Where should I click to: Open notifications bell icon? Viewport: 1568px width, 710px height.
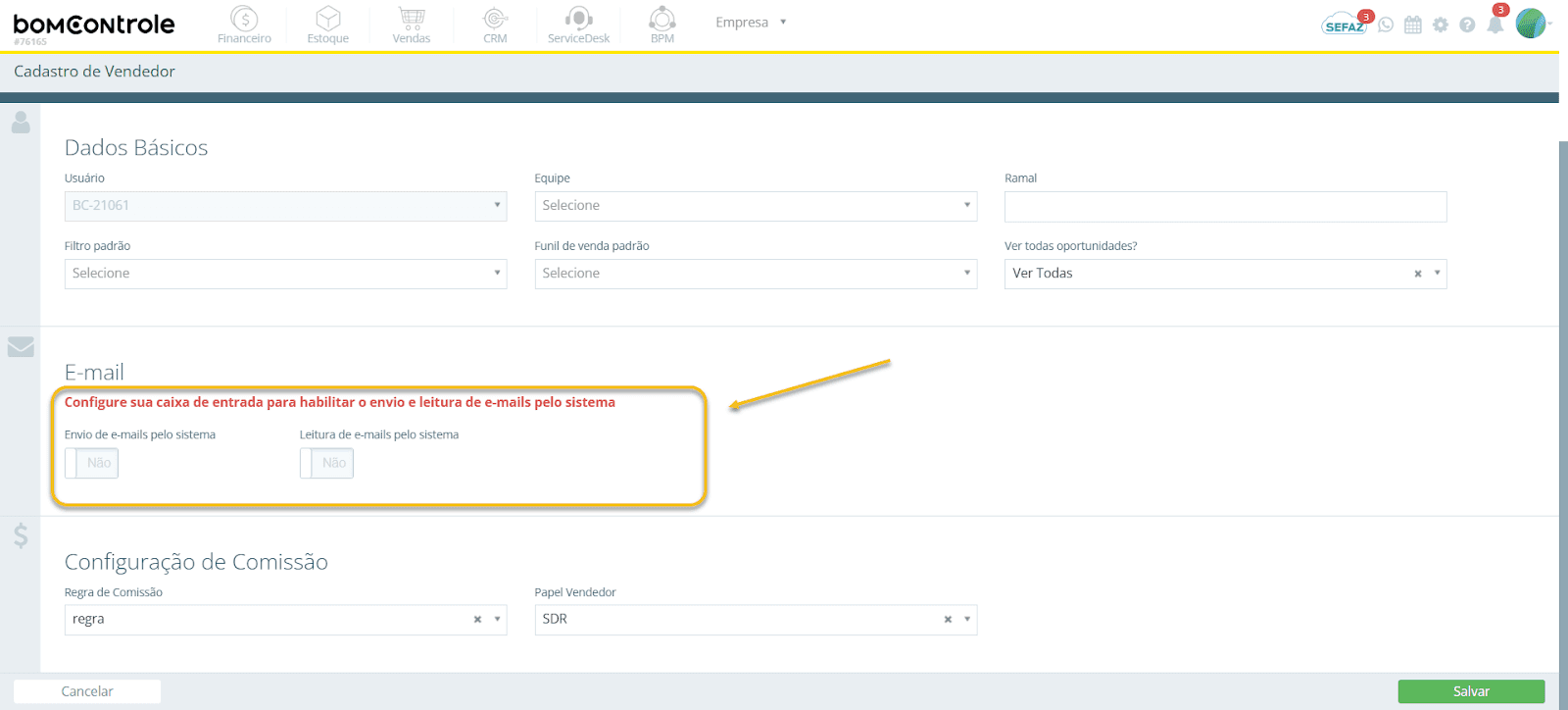tap(1495, 24)
